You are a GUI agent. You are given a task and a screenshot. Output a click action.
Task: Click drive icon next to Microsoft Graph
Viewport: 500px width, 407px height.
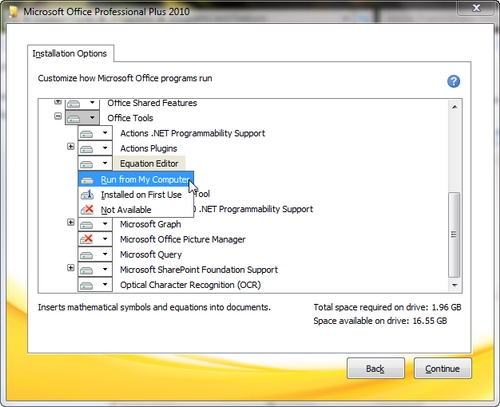(x=87, y=225)
